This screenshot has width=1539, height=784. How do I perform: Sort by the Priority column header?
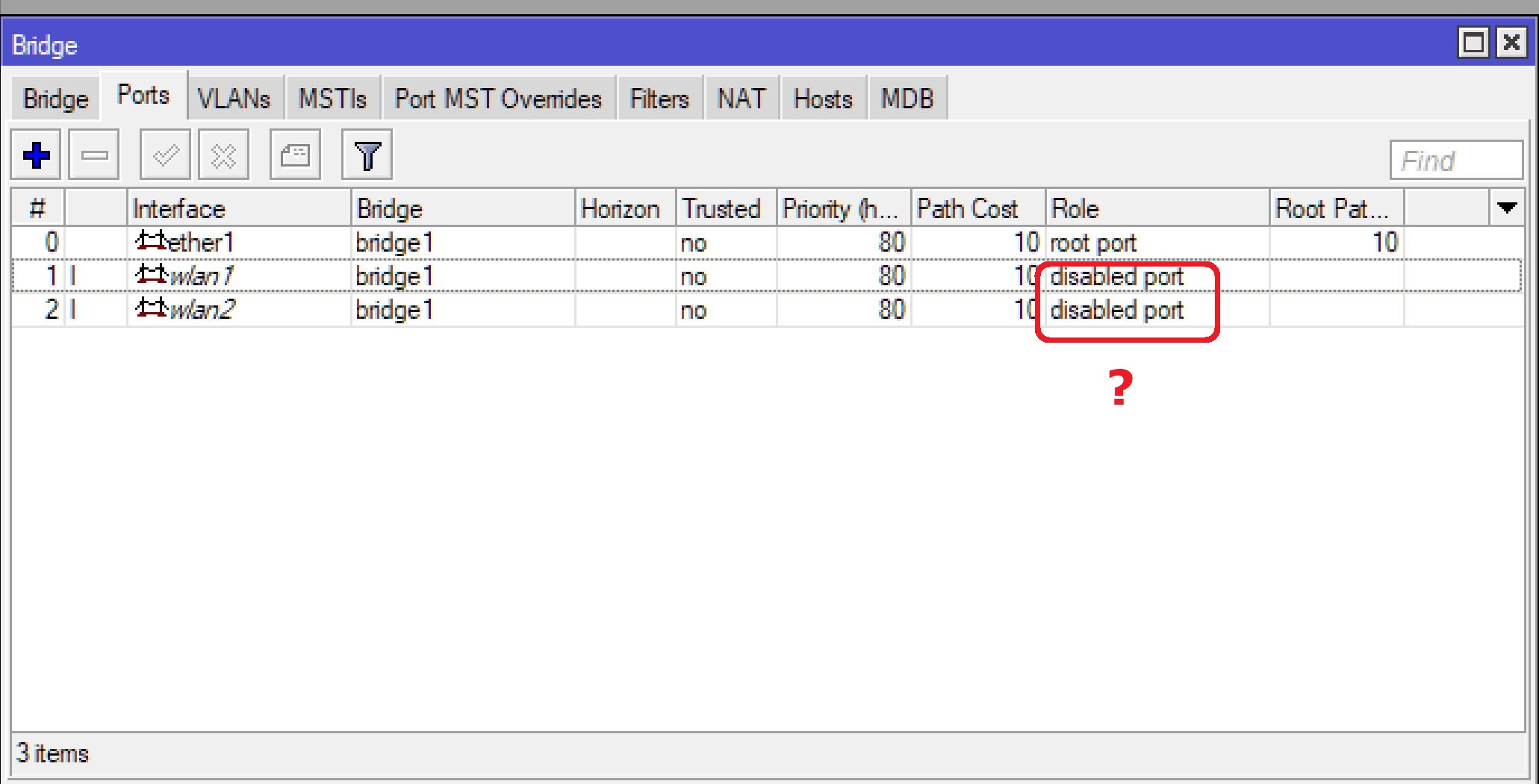(844, 208)
